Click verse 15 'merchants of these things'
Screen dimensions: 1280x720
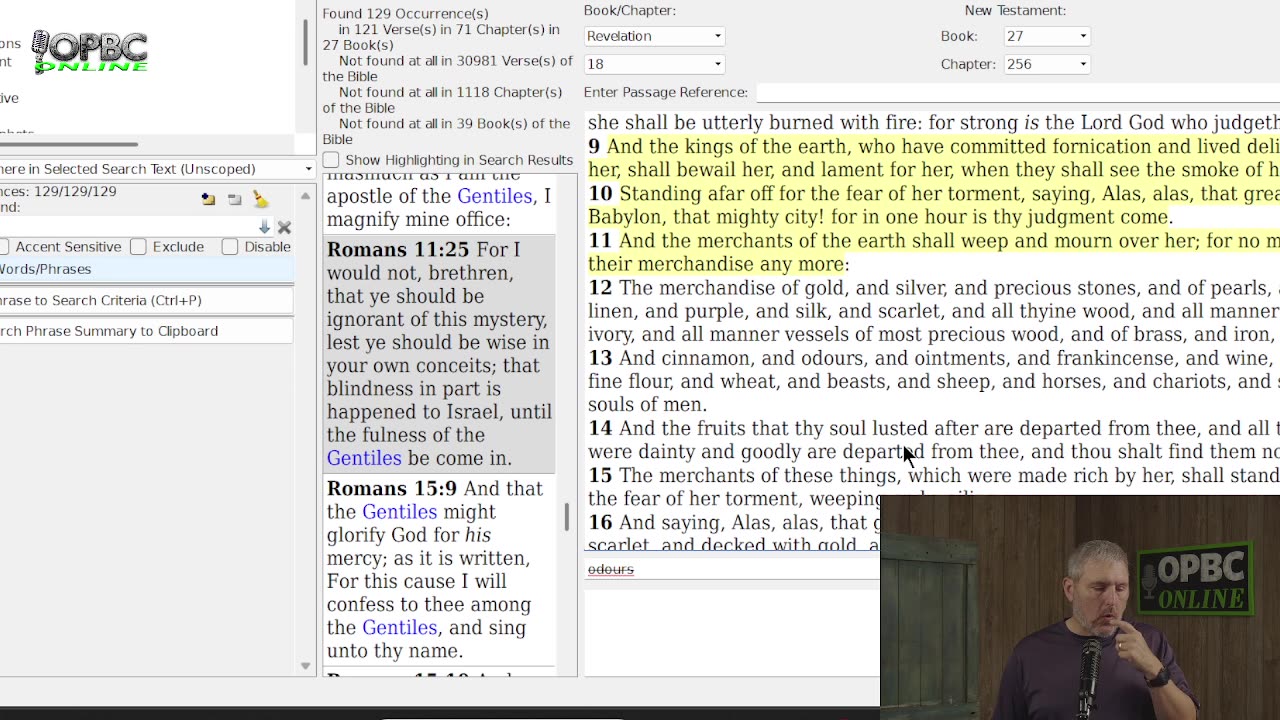click(x=934, y=487)
